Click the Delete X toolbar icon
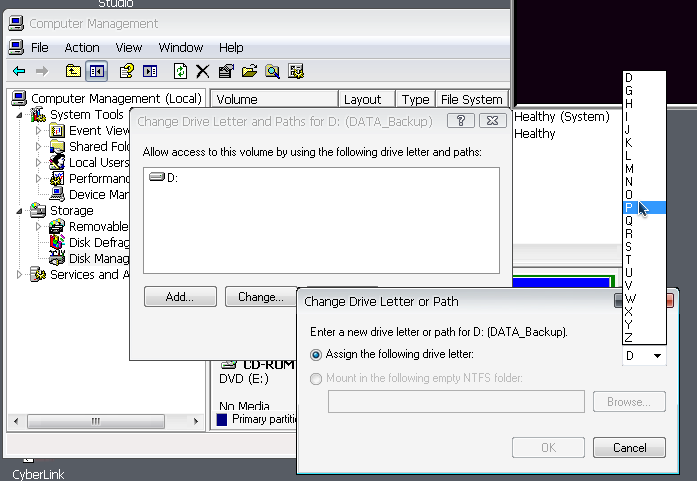This screenshot has width=697, height=481. coord(203,71)
